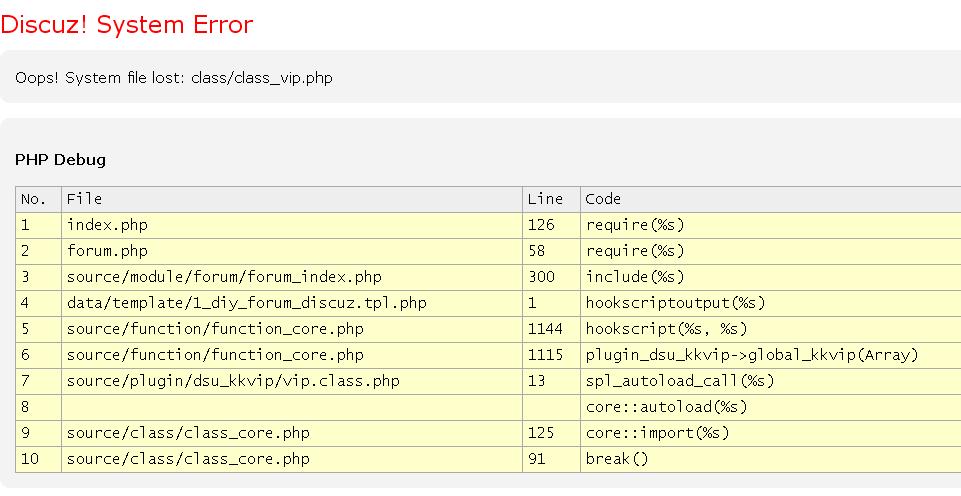
Task: Select the break() code entry
Action: [x=617, y=459]
